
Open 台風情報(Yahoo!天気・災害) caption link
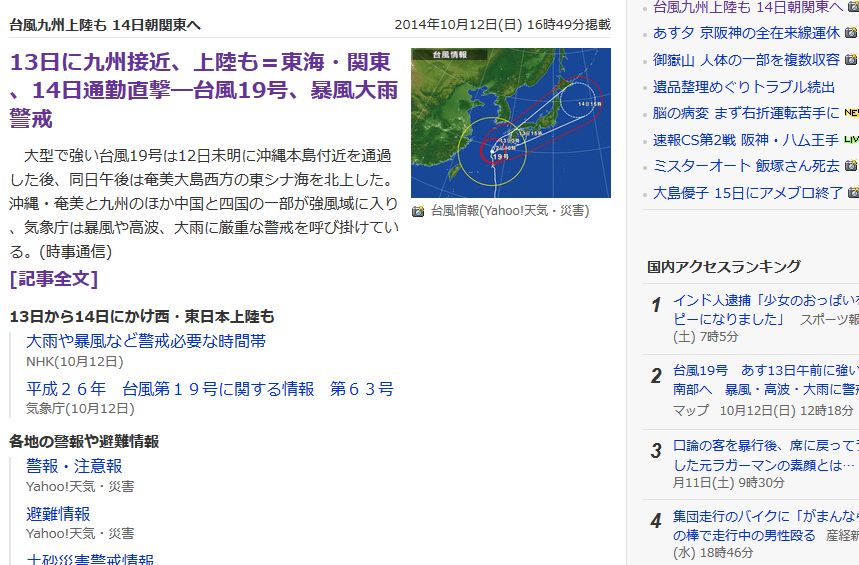tap(510, 211)
